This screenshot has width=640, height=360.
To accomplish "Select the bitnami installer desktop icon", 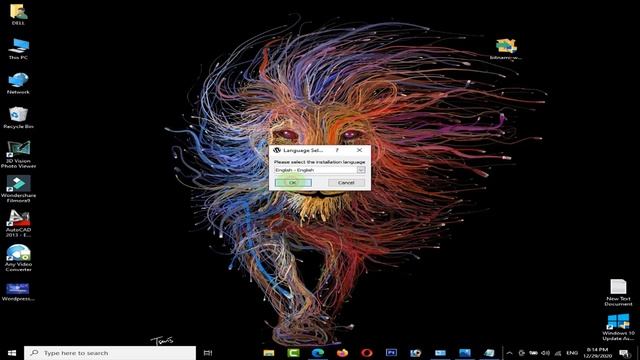I will [506, 49].
